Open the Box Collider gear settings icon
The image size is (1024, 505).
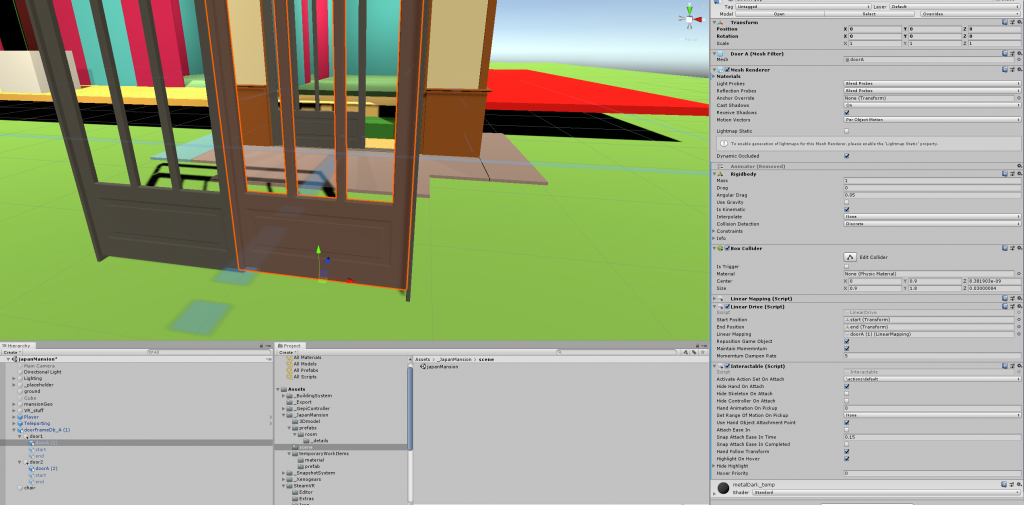(x=1018, y=247)
